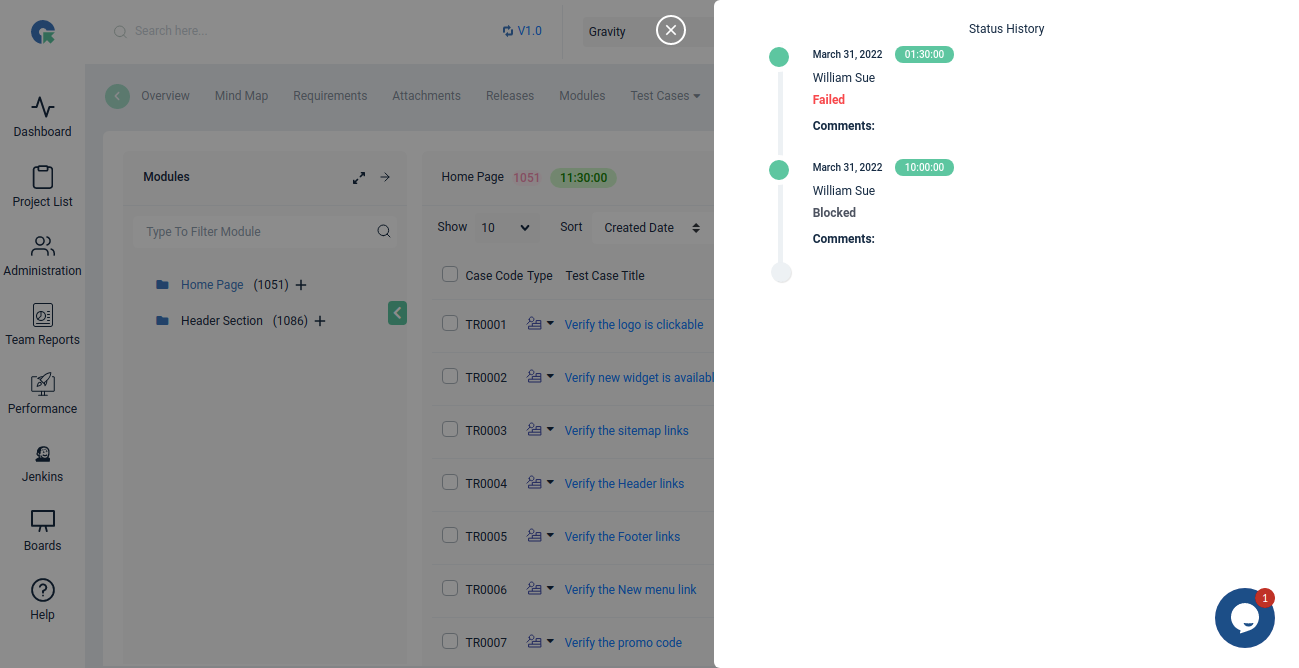
Task: Click the V1.0 version sync icon
Action: point(508,31)
